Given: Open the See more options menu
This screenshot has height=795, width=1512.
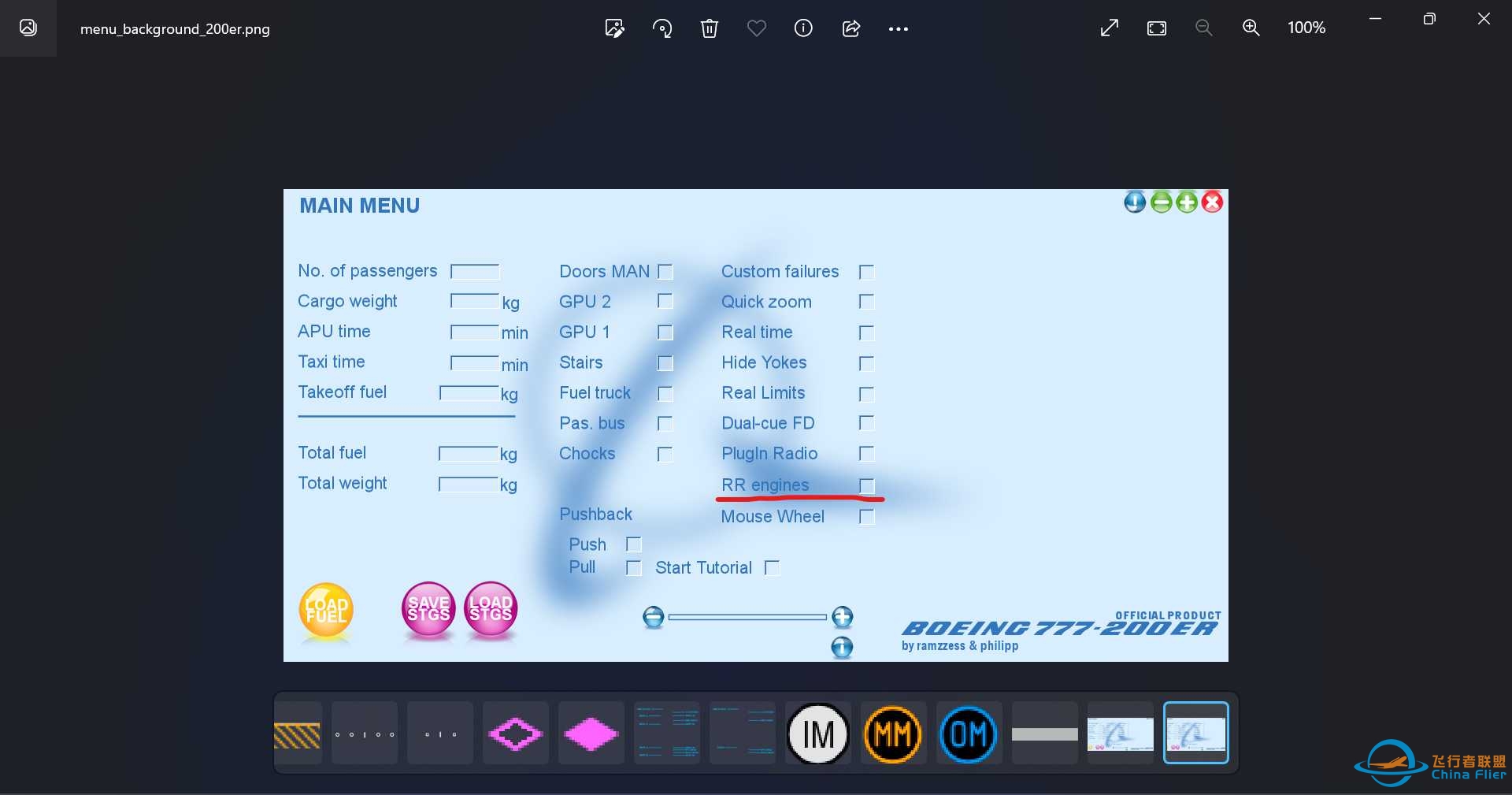Looking at the screenshot, I should 899,28.
